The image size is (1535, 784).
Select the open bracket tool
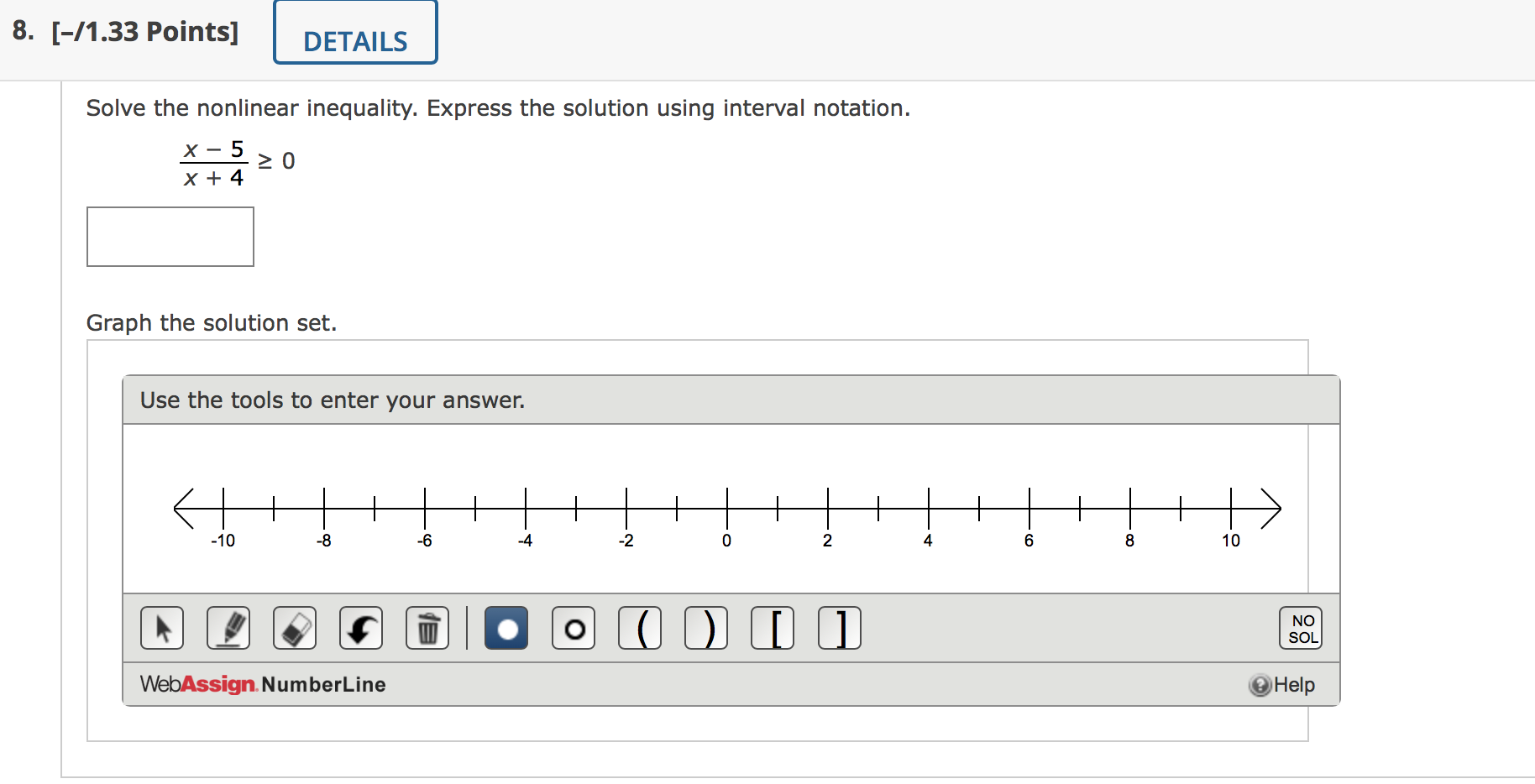pos(773,628)
